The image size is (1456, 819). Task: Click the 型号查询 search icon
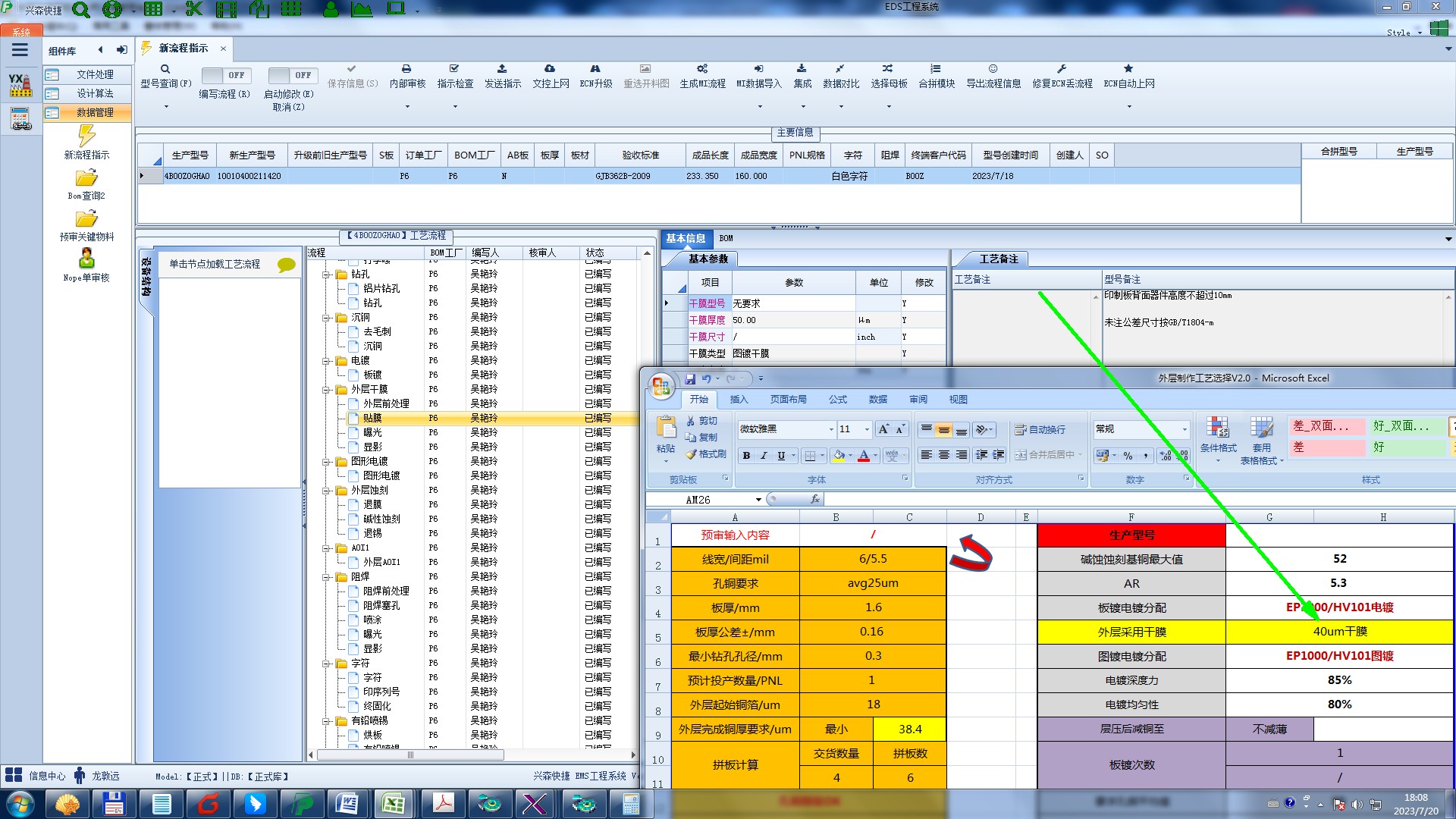coord(165,69)
